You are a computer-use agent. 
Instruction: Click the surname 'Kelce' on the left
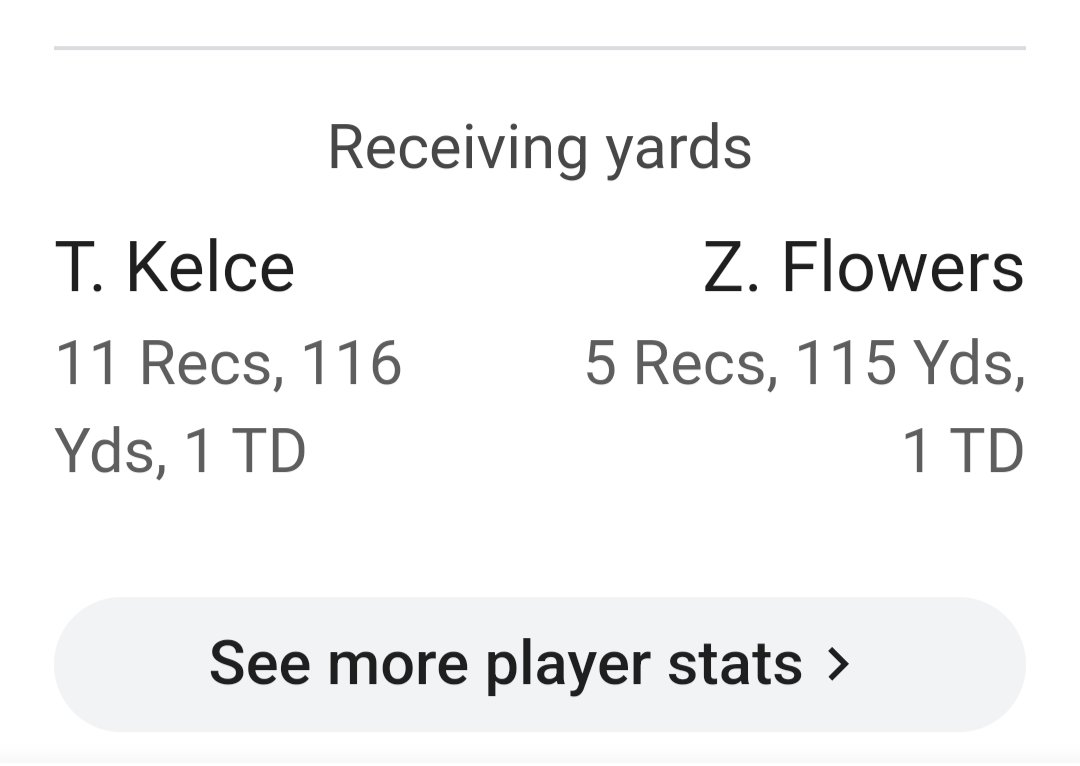(x=211, y=267)
